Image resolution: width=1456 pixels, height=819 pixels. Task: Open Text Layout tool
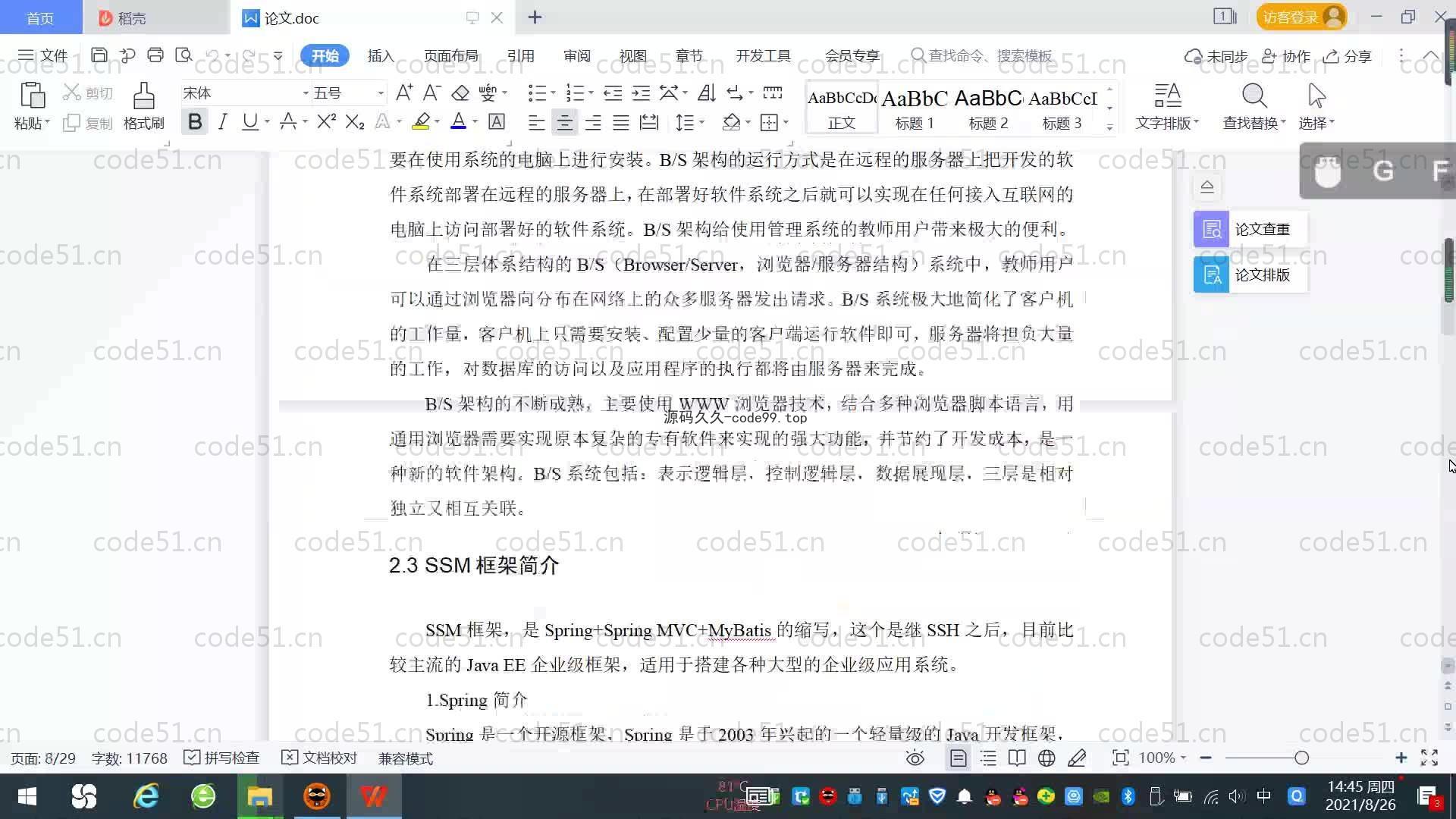[x=1167, y=105]
